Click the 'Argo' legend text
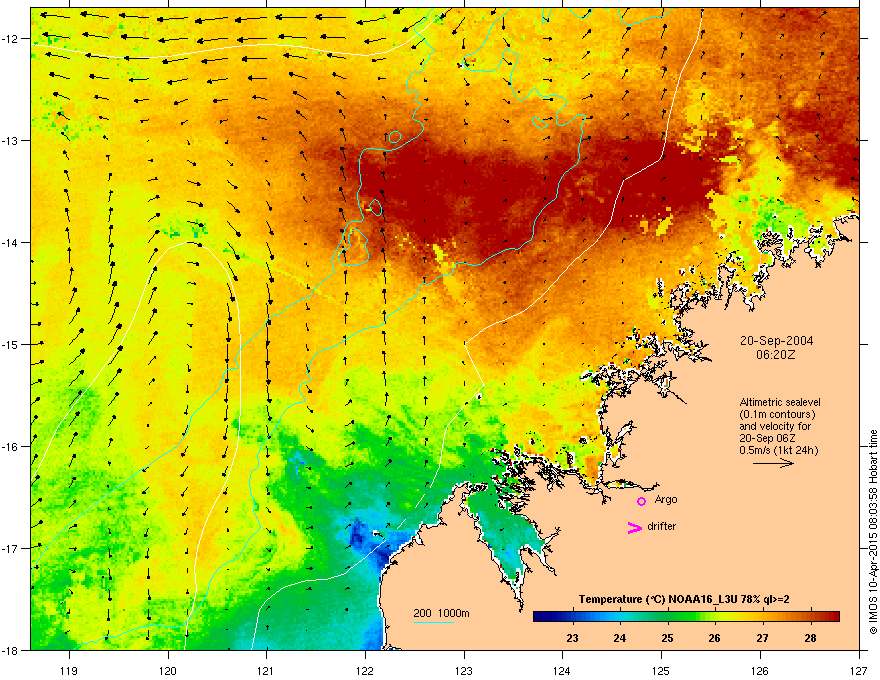 click(666, 499)
